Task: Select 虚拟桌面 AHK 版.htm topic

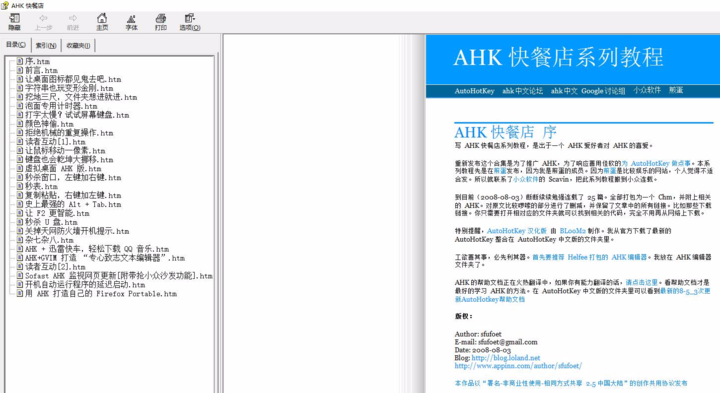Action: click(63, 168)
